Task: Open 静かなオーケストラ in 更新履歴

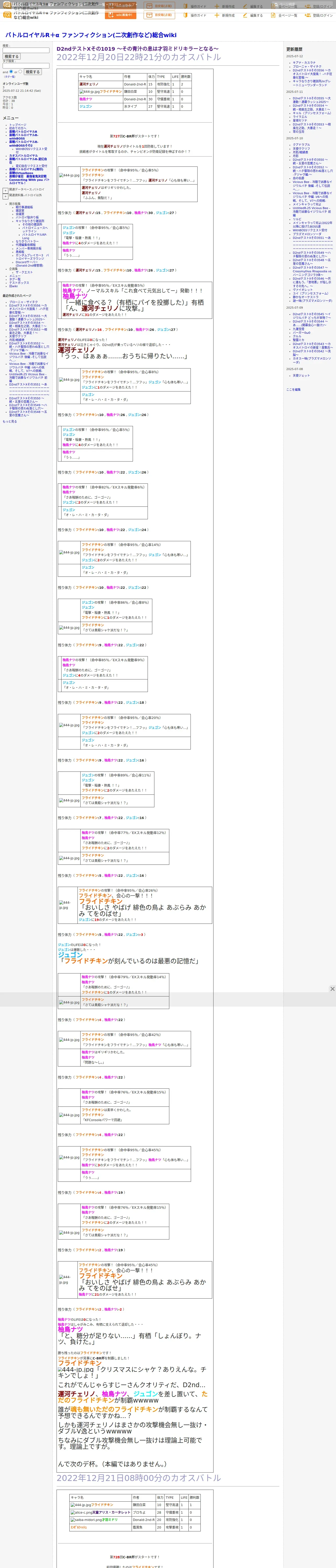Action: tap(305, 297)
